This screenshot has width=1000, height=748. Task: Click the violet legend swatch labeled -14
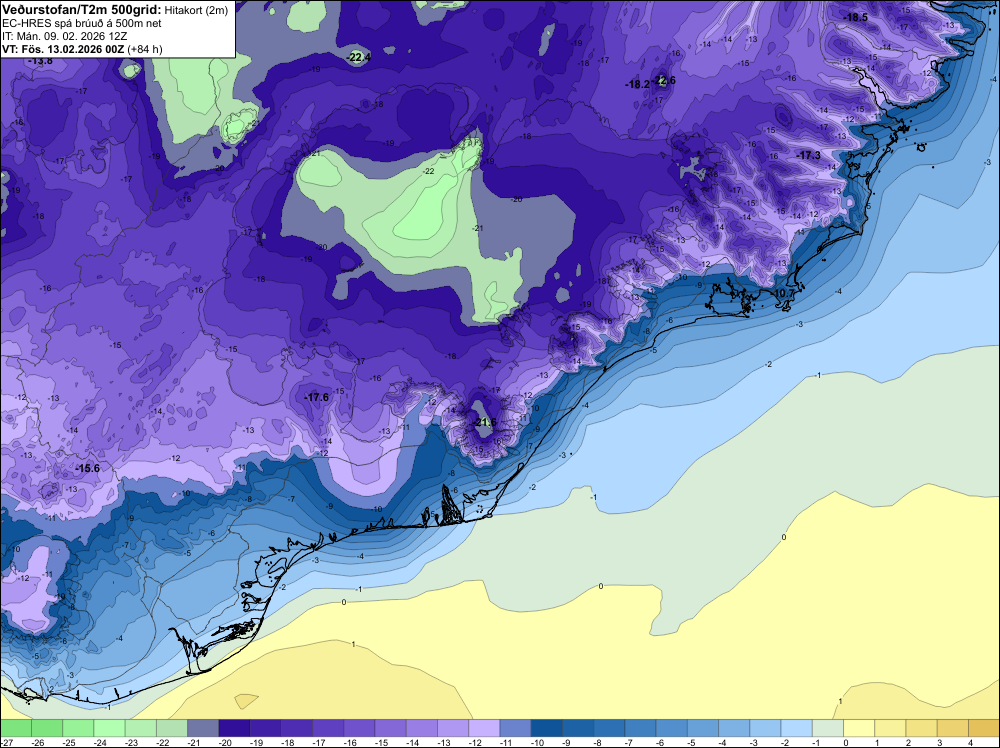click(x=422, y=728)
